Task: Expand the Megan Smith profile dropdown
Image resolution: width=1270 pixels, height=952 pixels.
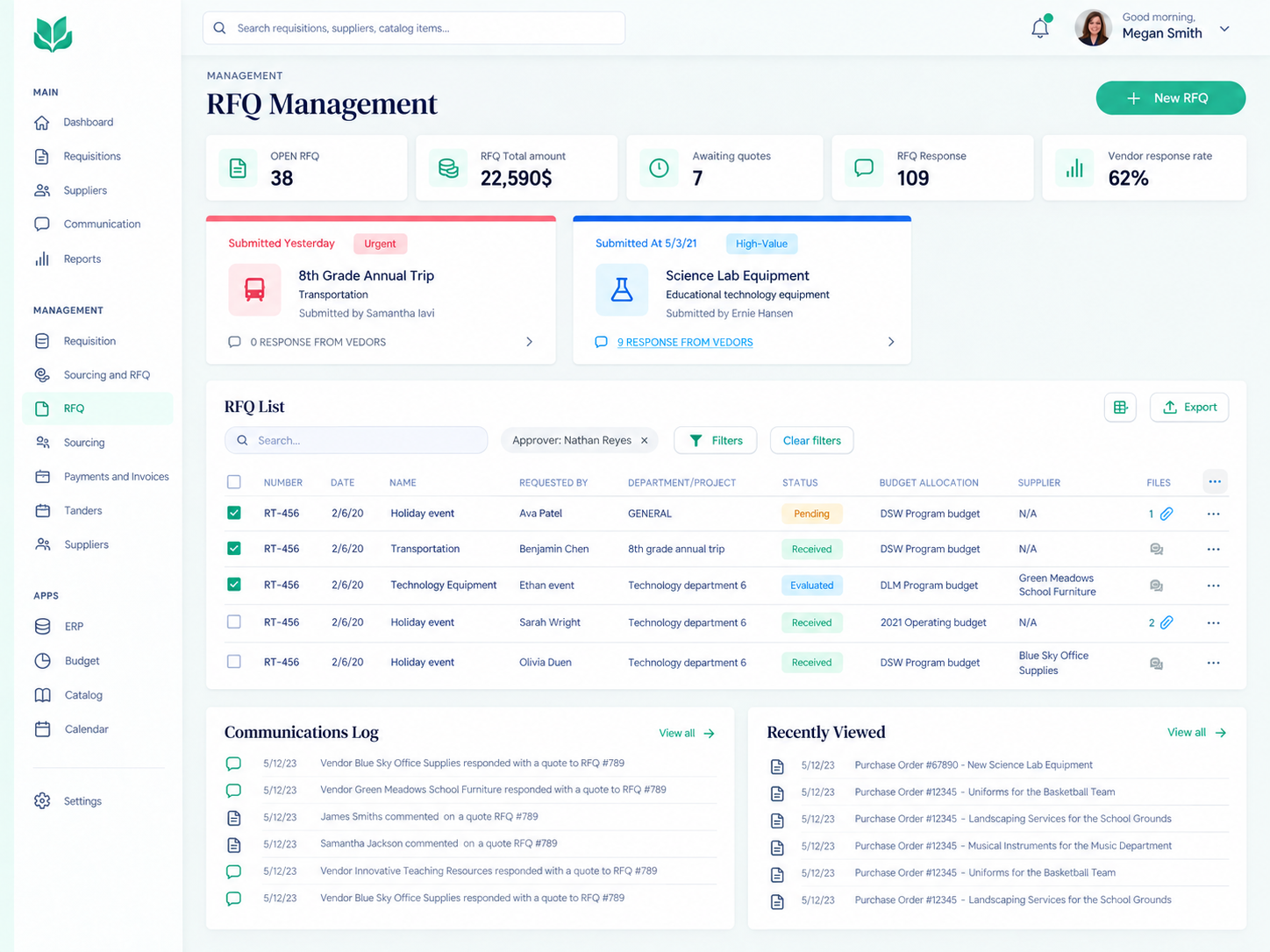Action: [x=1224, y=29]
